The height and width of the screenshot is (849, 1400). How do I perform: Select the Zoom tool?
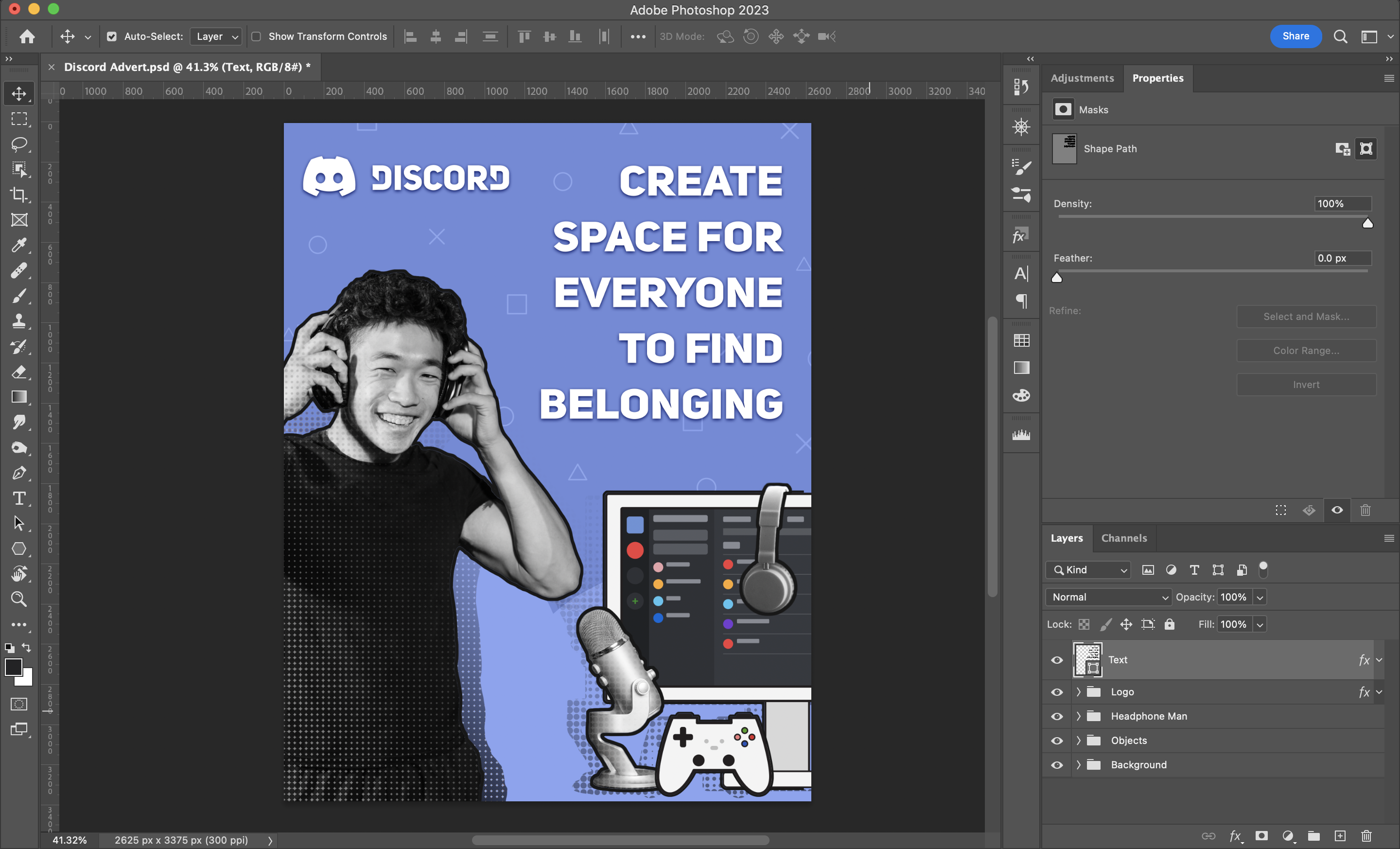[x=19, y=599]
